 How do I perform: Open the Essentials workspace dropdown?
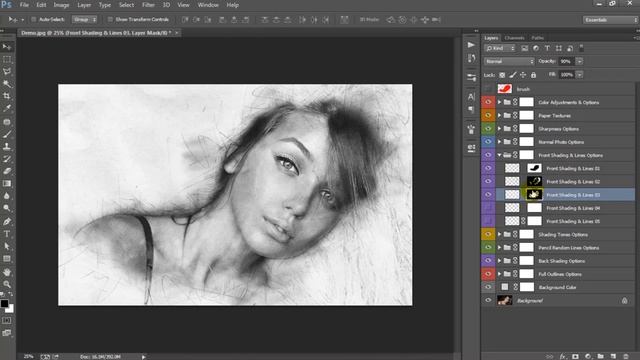610,20
